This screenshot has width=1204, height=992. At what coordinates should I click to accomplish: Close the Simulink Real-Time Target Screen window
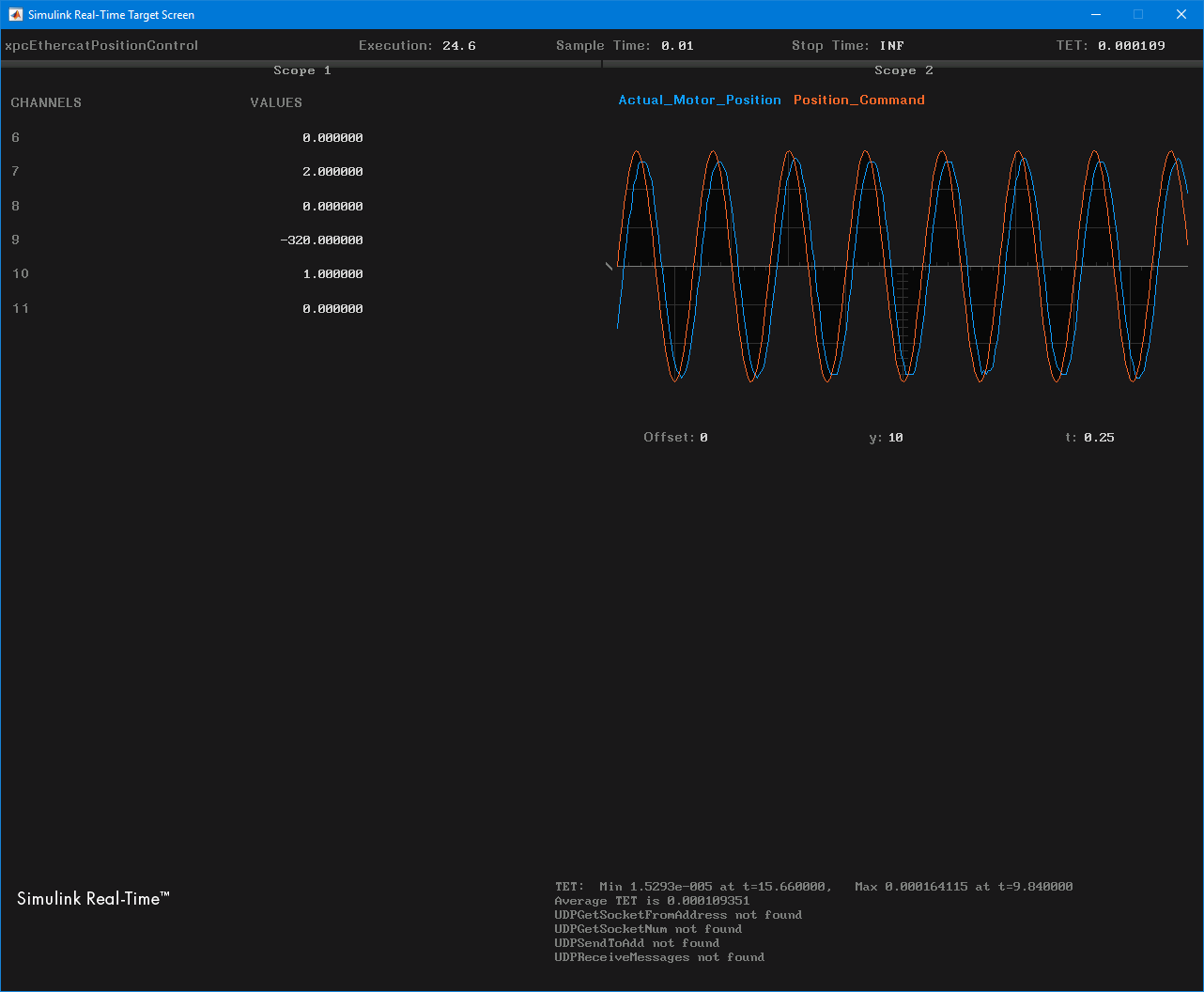pos(1181,15)
